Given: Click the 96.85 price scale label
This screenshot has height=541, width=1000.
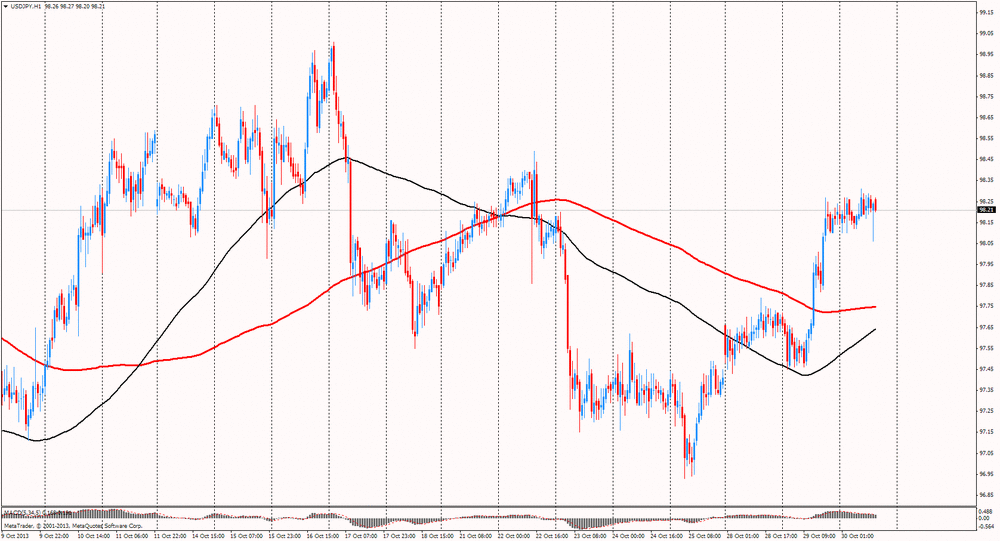Looking at the screenshot, I should (985, 495).
